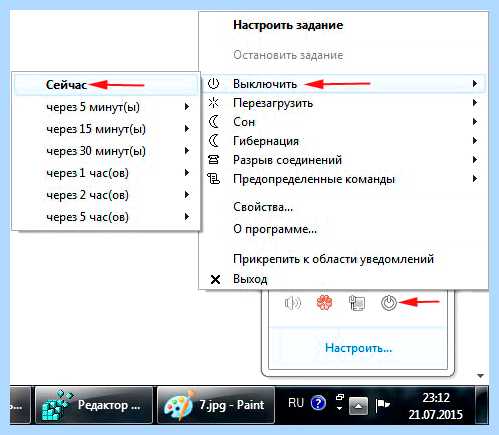The image size is (499, 435).
Task: Click the restart icon beside Перезагрузить
Action: 213,103
